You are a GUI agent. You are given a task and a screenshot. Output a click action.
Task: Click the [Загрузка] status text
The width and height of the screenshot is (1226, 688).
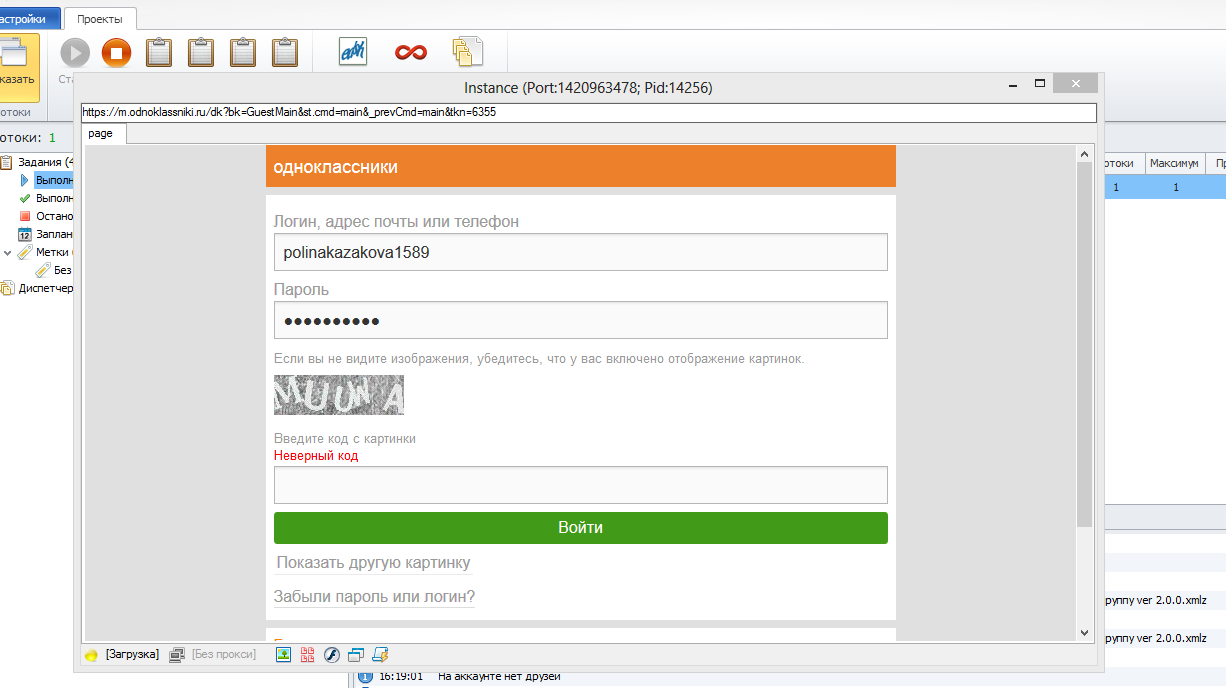(132, 655)
